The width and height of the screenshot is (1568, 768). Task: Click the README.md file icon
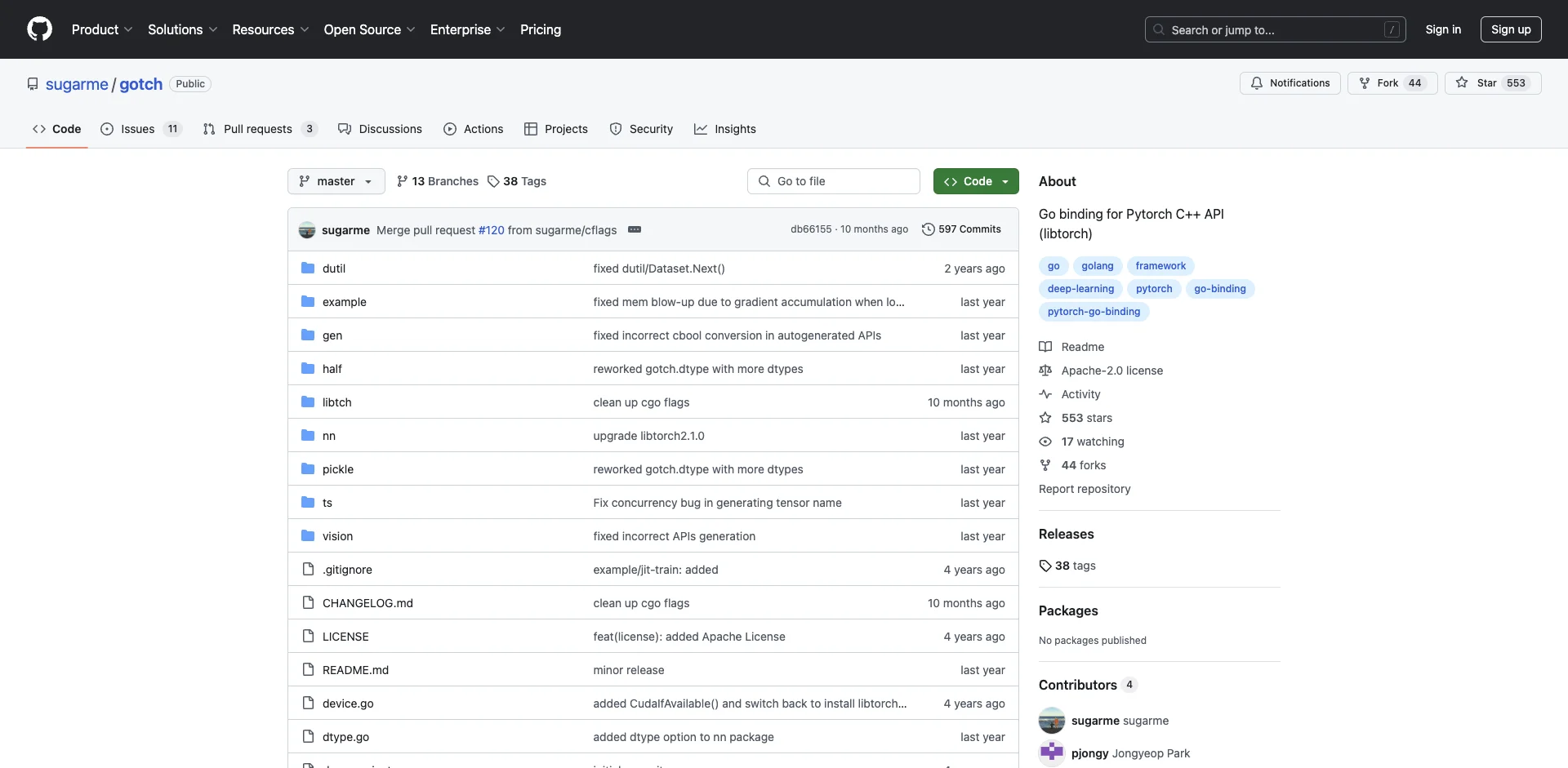(x=308, y=669)
